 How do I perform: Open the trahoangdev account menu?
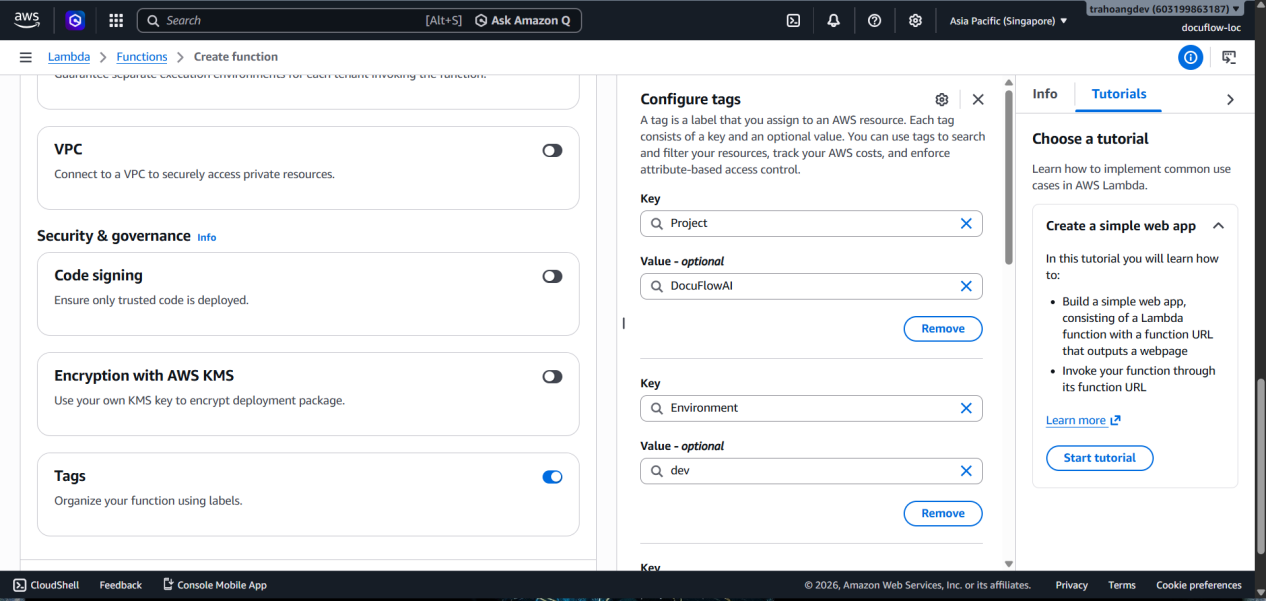[x=1165, y=8]
